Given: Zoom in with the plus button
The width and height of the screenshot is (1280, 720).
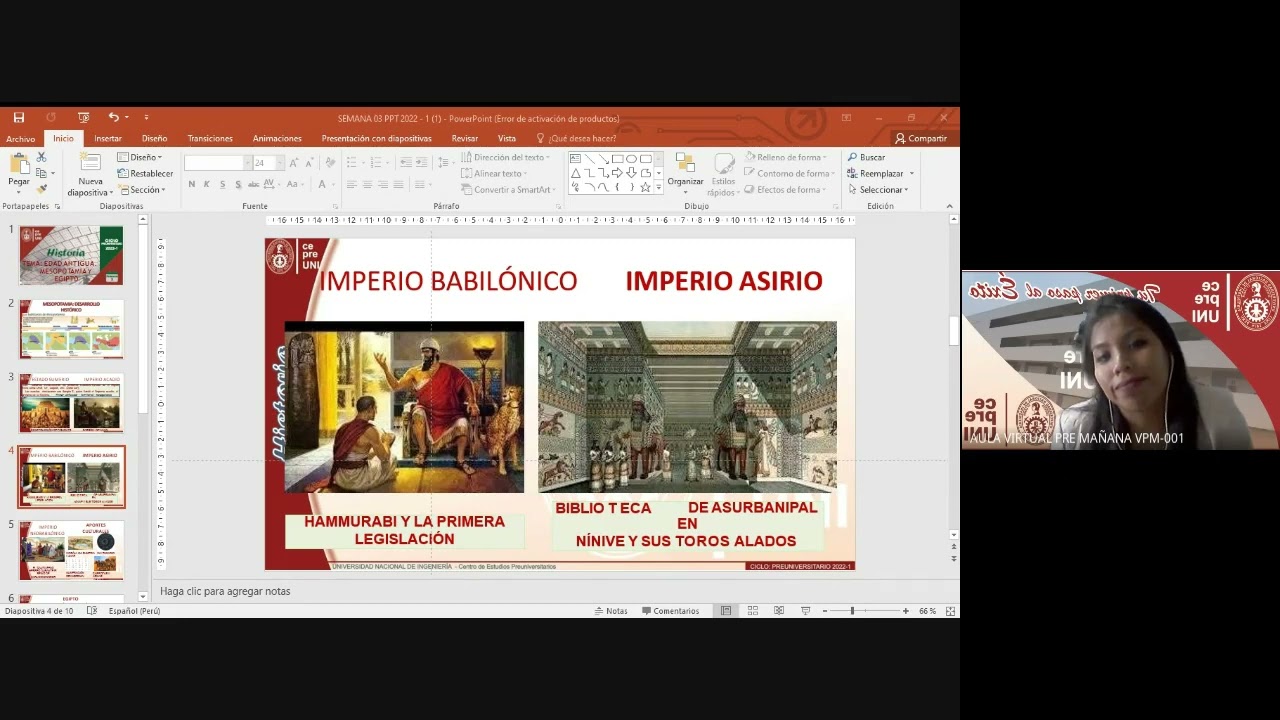Looking at the screenshot, I should click(906, 611).
